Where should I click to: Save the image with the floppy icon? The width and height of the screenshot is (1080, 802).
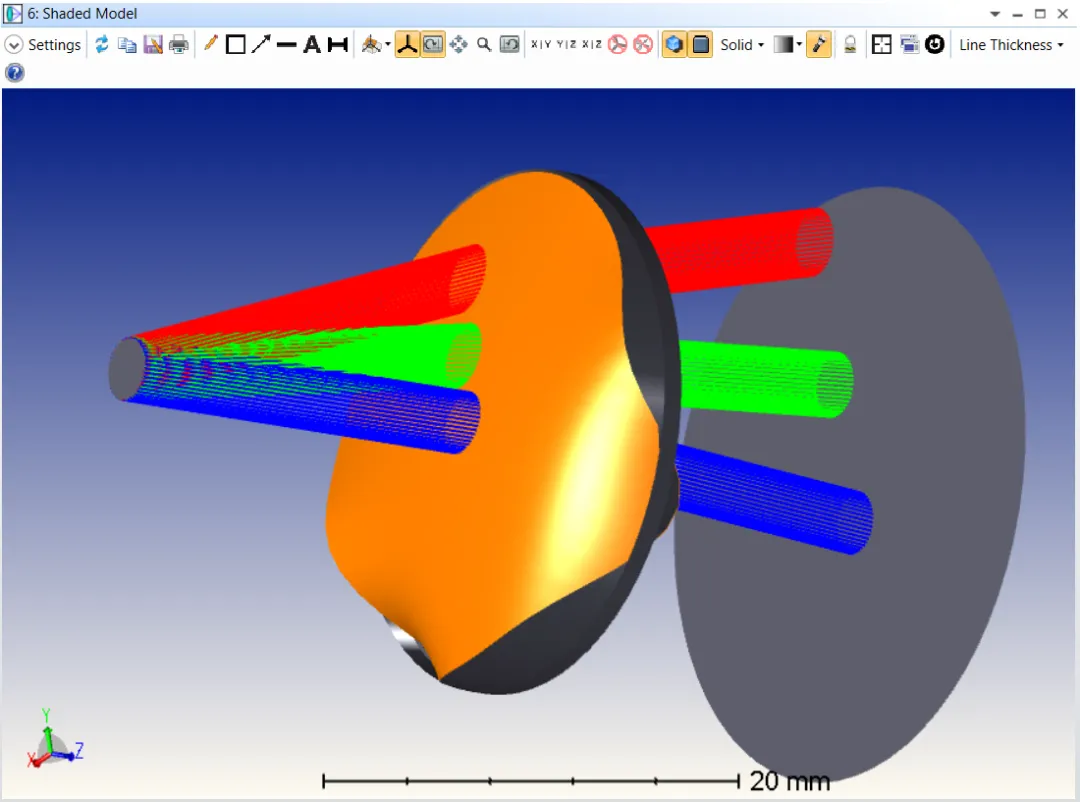153,45
